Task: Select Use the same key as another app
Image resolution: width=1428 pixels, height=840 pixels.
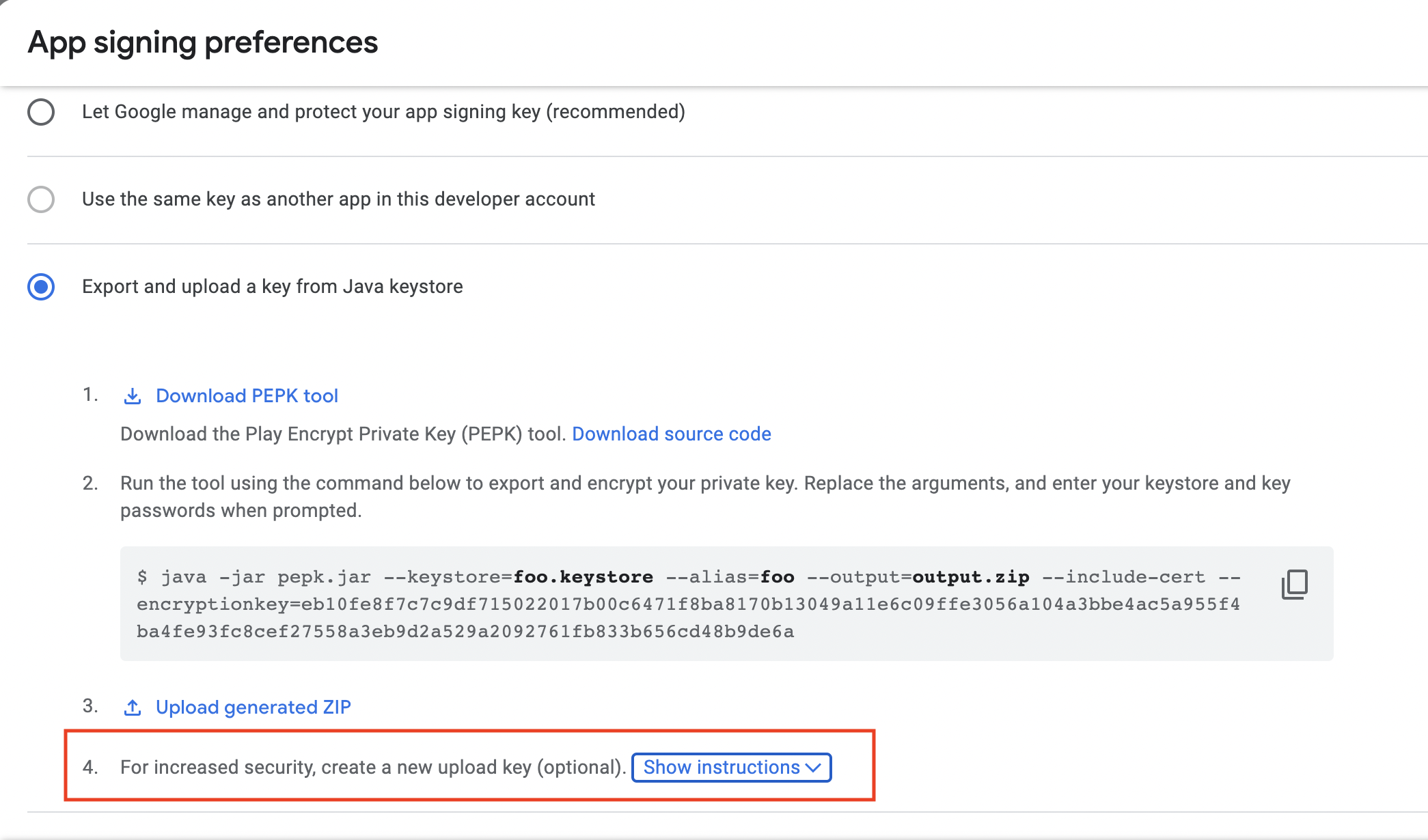Action: (41, 199)
